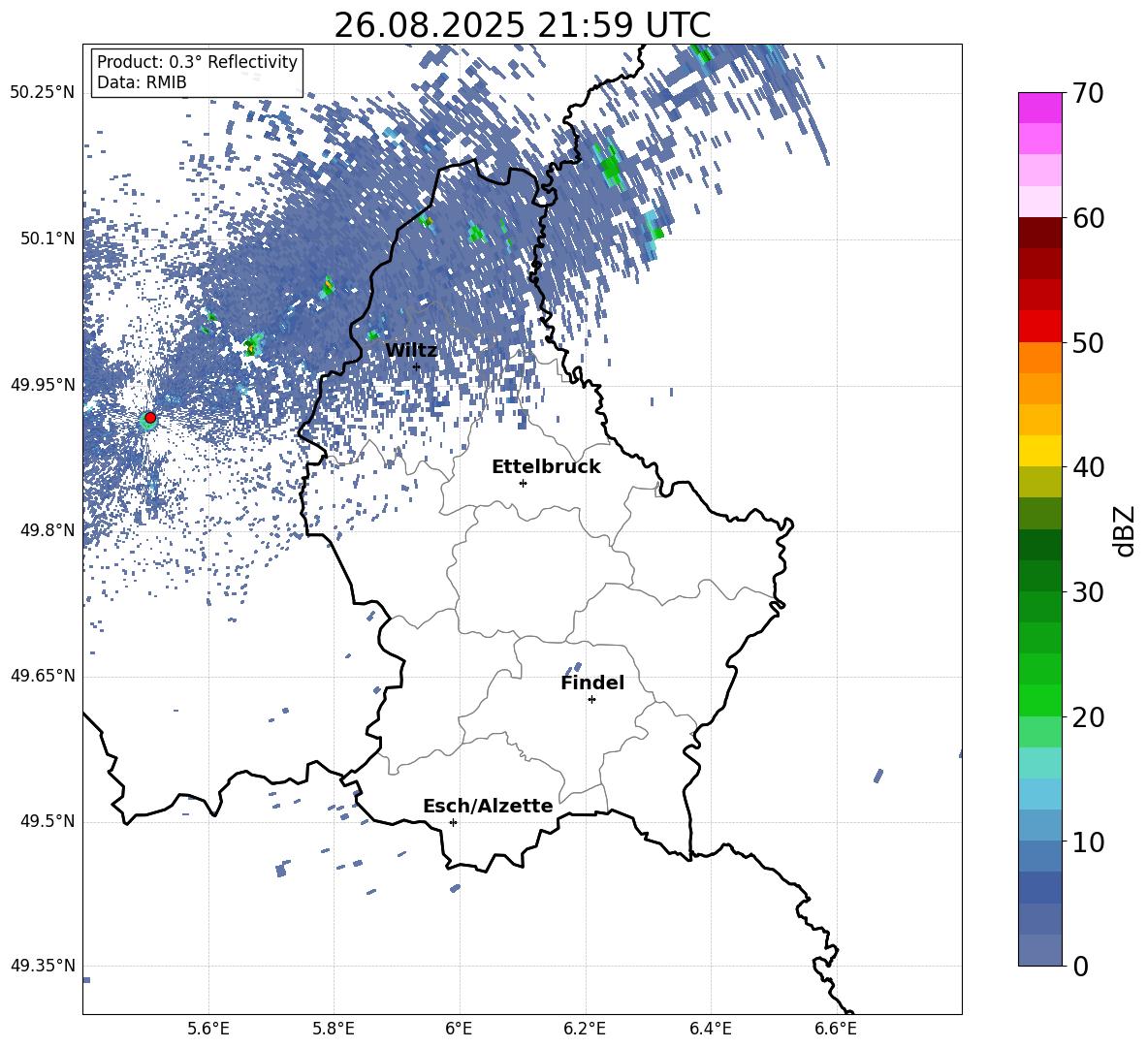The image size is (1148, 1048).
Task: Click the red radar site marker
Action: pyautogui.click(x=150, y=417)
